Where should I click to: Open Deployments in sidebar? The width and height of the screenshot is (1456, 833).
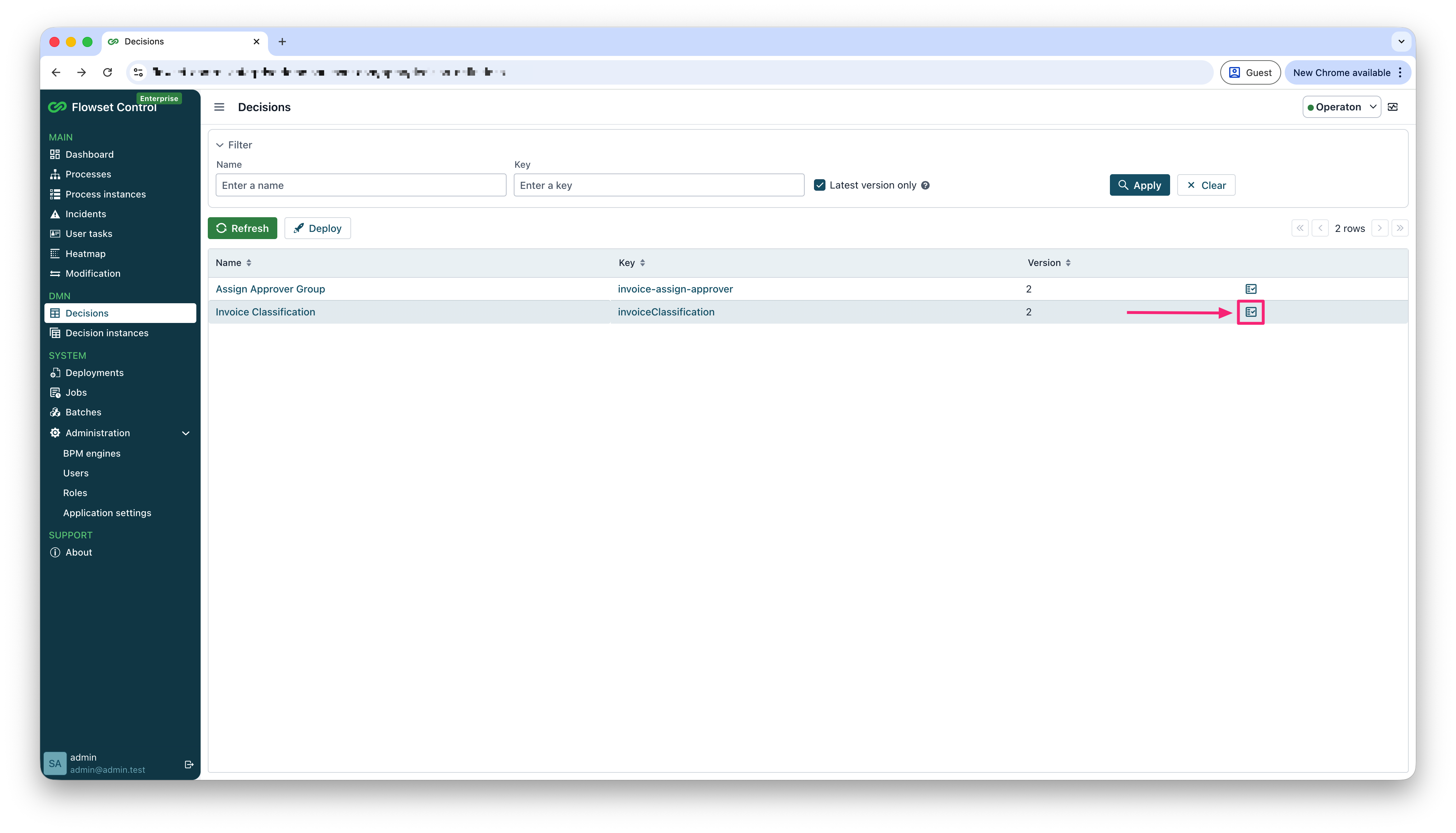click(x=120, y=372)
